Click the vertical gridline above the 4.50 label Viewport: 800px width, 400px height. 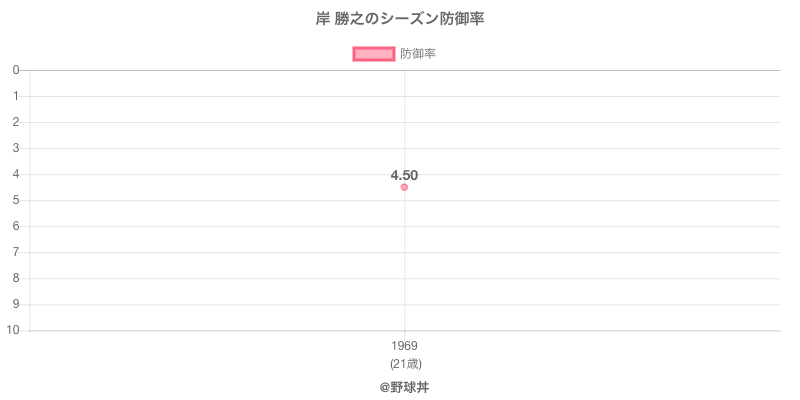(404, 120)
